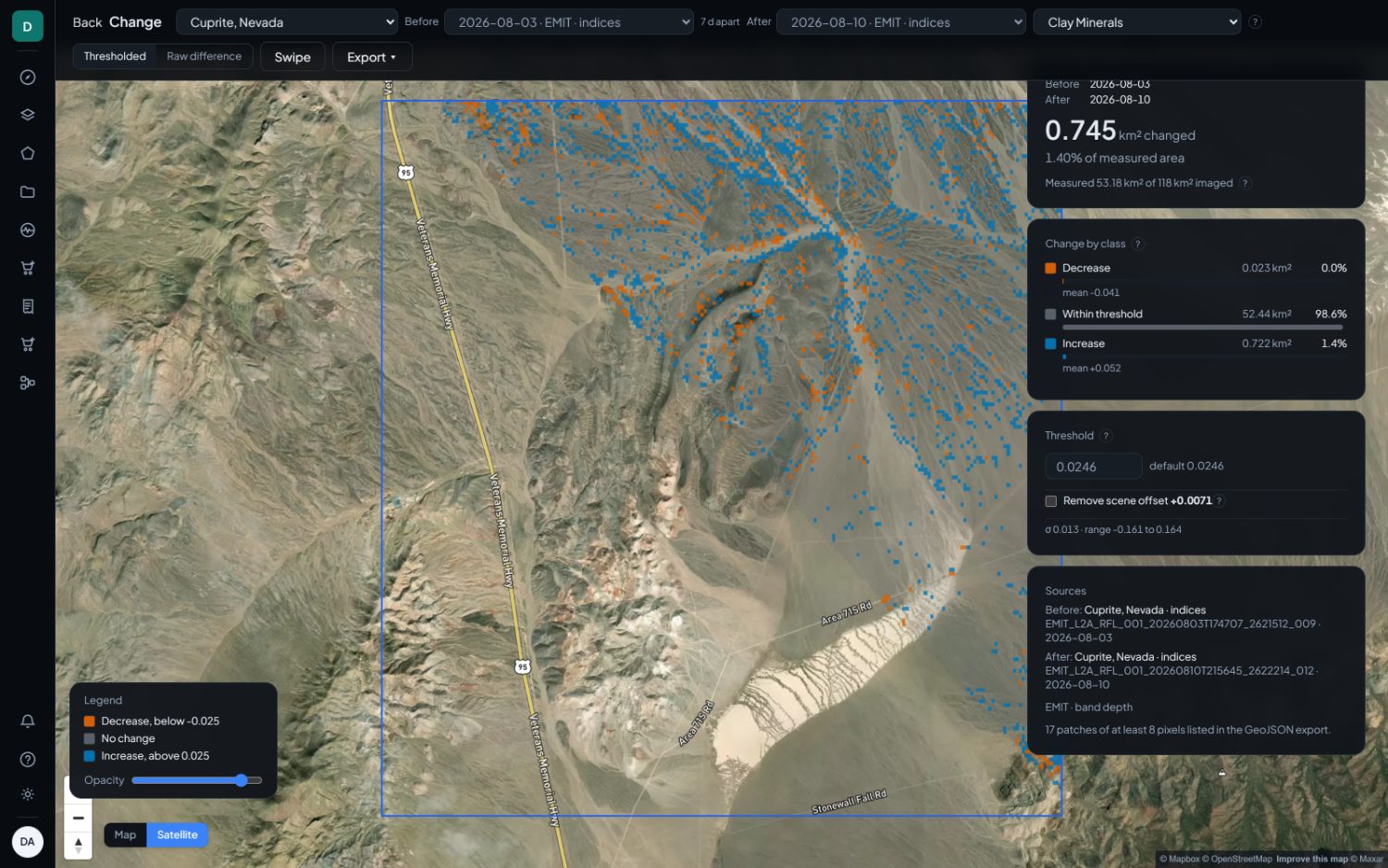The image size is (1388, 868).
Task: Click the Mapbox attribution link
Action: 1180,860
